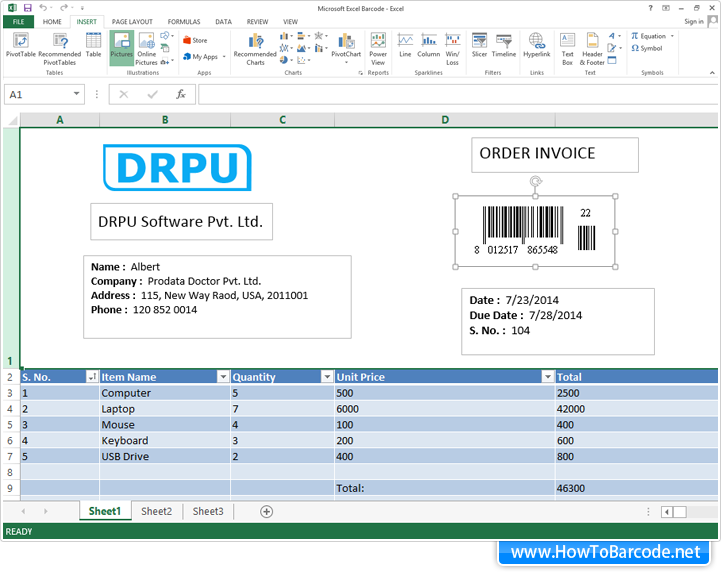Switch to the HOME tab
The image size is (721, 572).
[x=52, y=22]
